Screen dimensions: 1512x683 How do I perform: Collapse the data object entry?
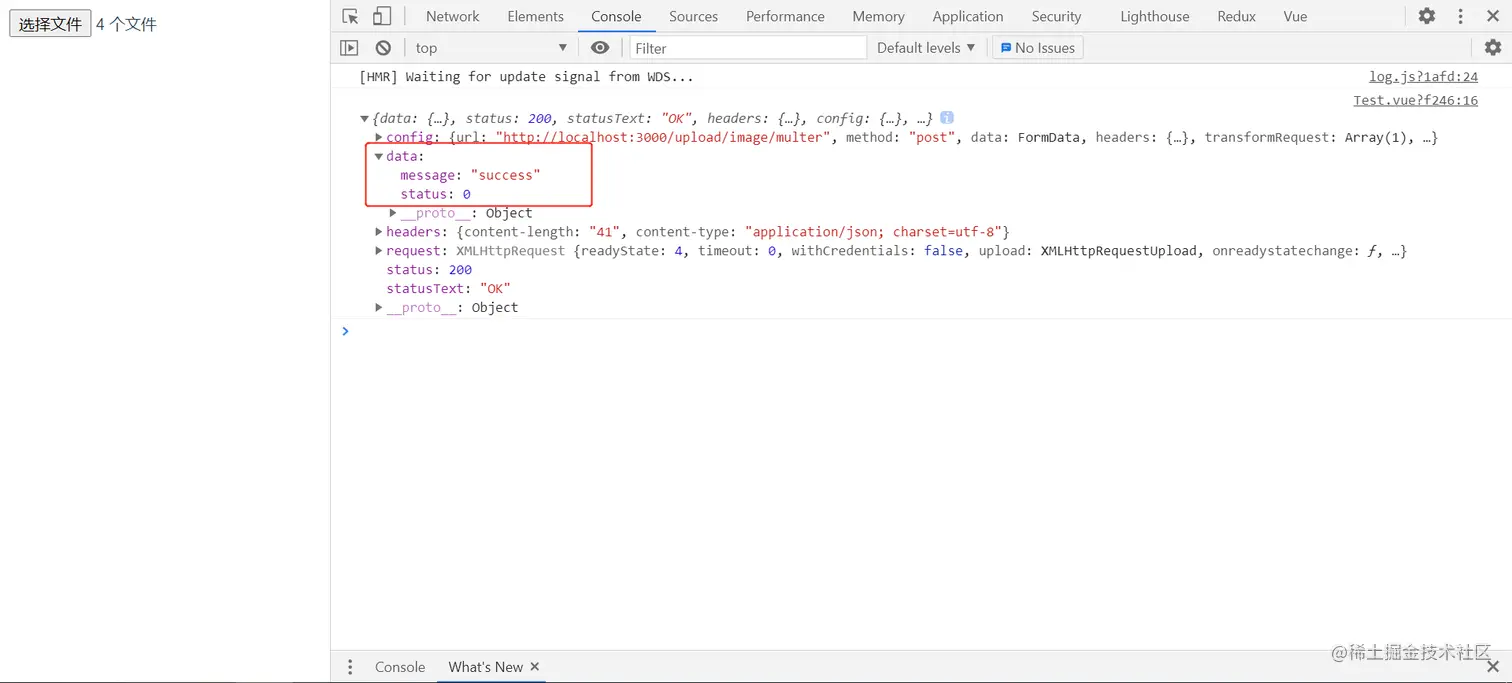point(379,156)
